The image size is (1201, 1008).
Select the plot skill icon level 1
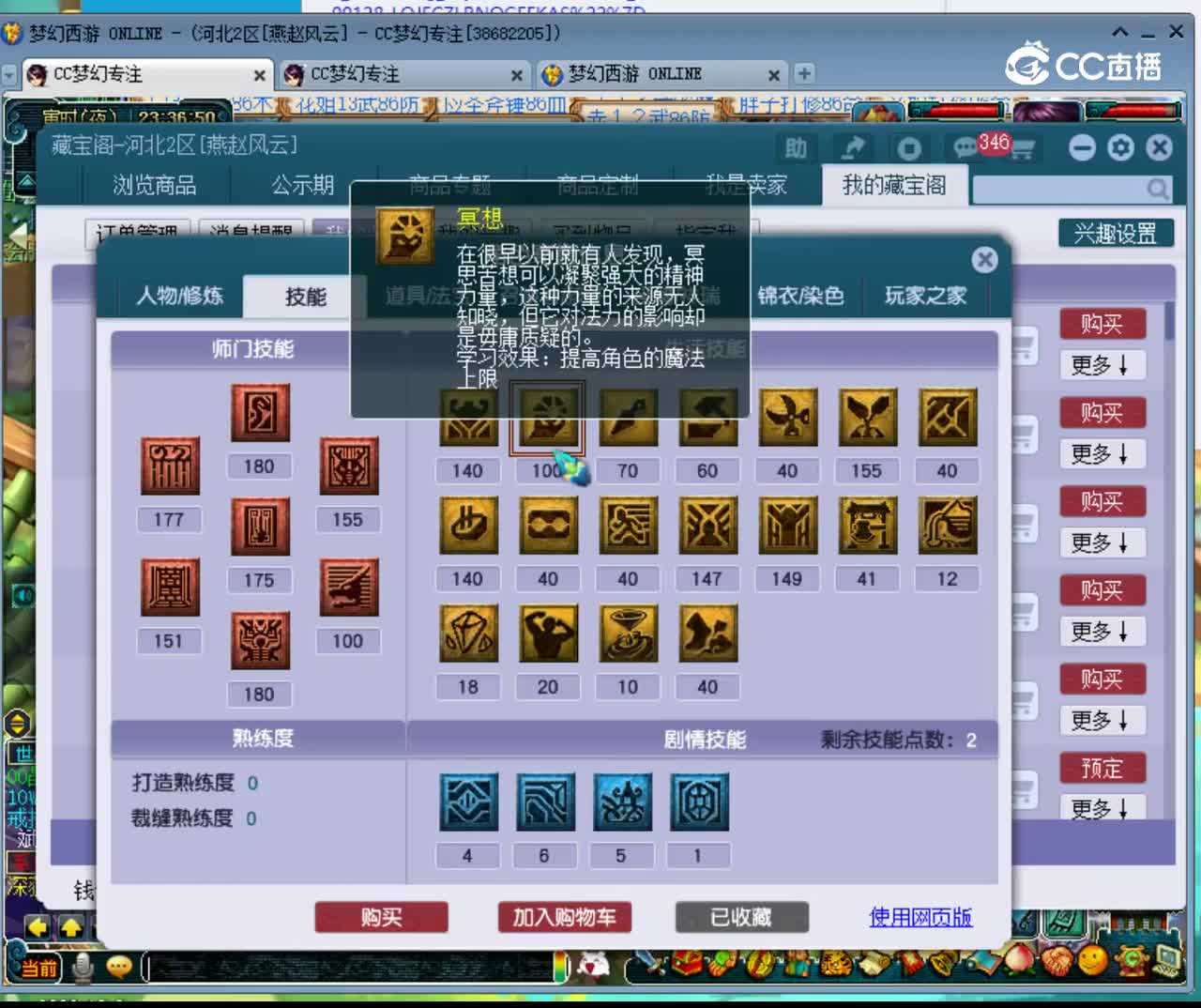click(699, 802)
